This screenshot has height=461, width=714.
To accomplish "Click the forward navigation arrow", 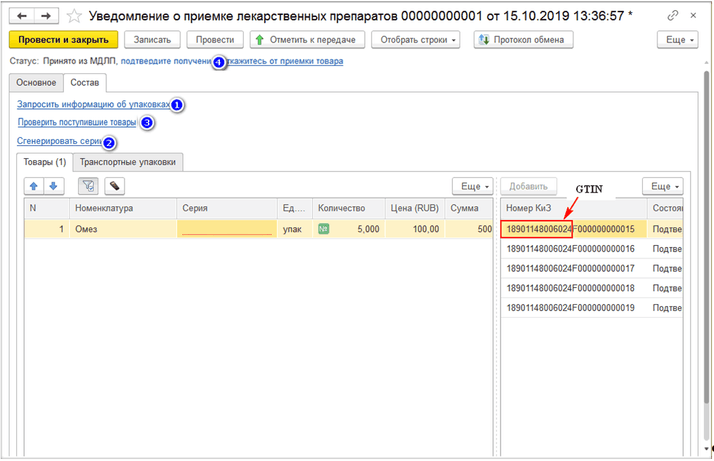I will [45, 16].
